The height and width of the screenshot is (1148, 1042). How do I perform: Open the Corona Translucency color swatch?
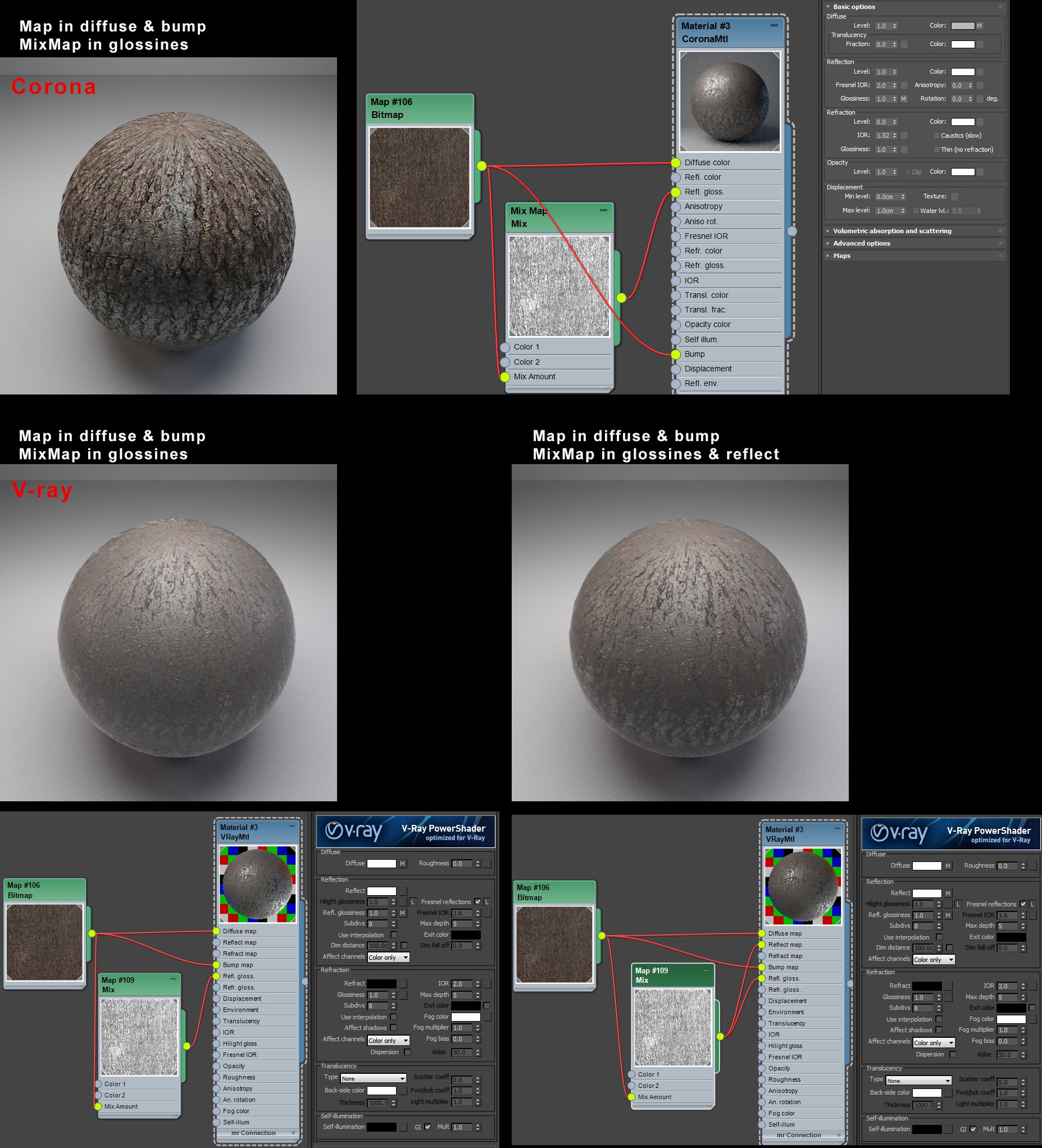click(x=963, y=44)
